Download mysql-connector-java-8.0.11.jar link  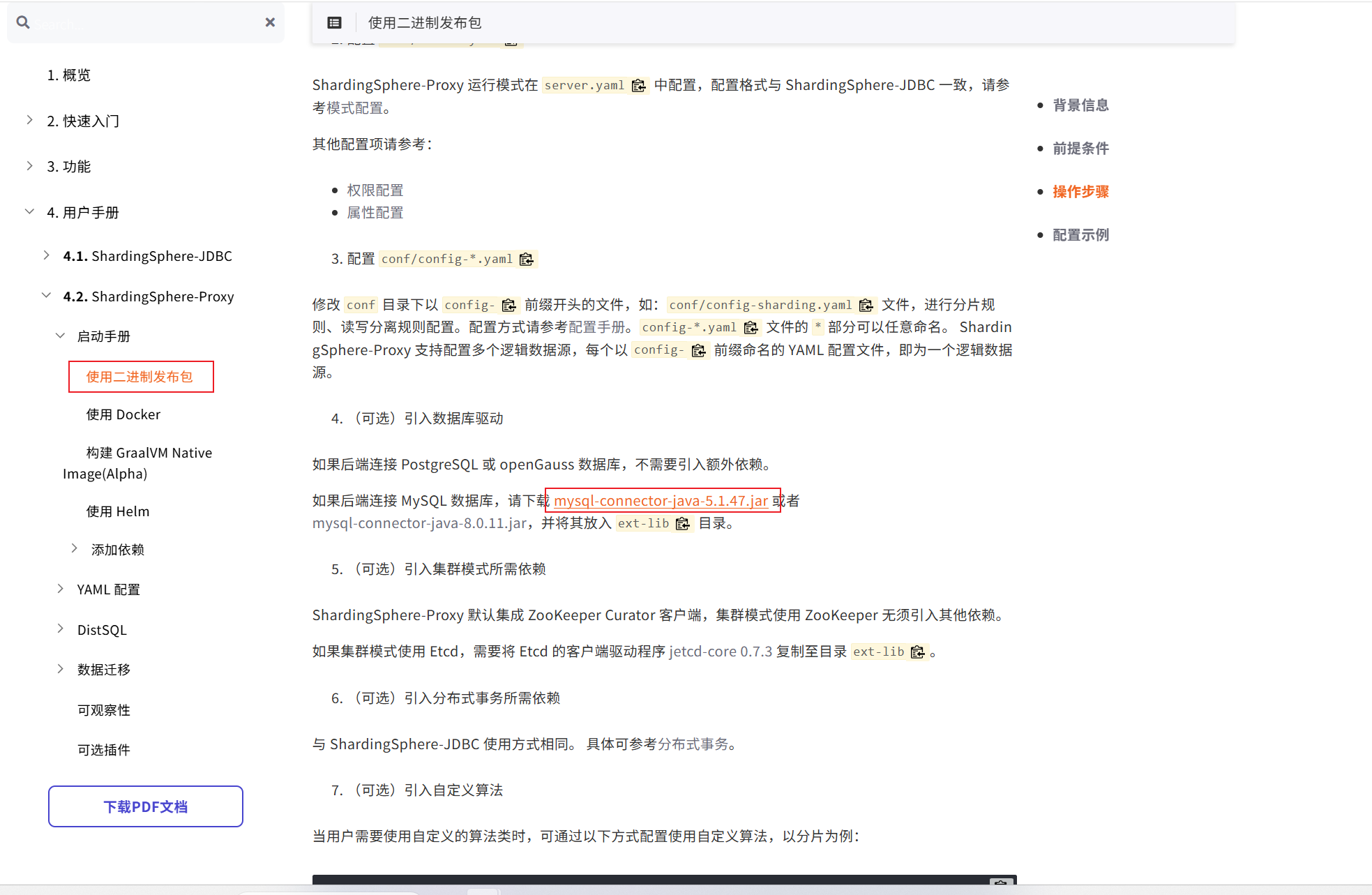[419, 523]
